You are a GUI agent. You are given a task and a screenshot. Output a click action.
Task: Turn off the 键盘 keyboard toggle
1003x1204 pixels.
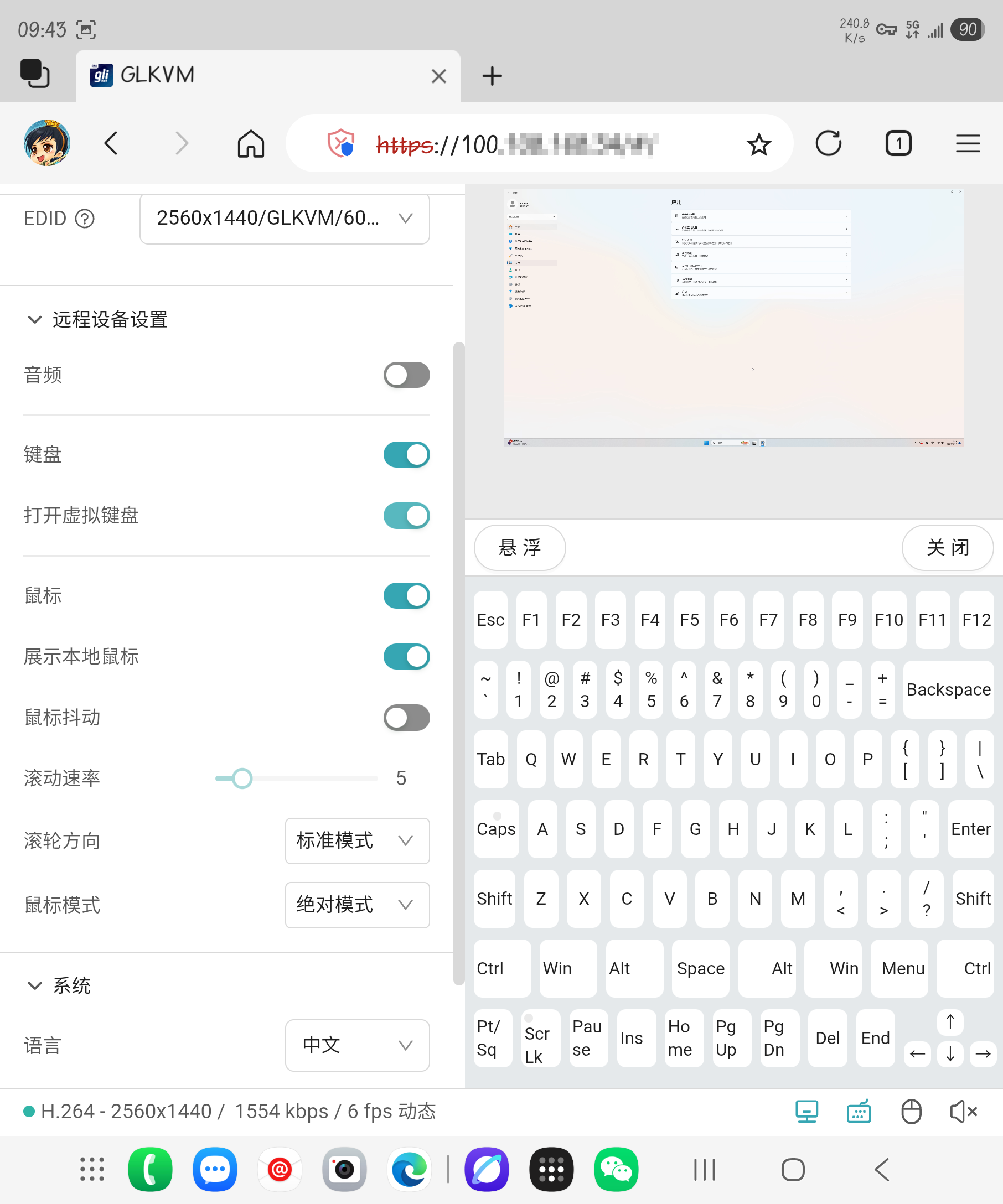click(406, 455)
